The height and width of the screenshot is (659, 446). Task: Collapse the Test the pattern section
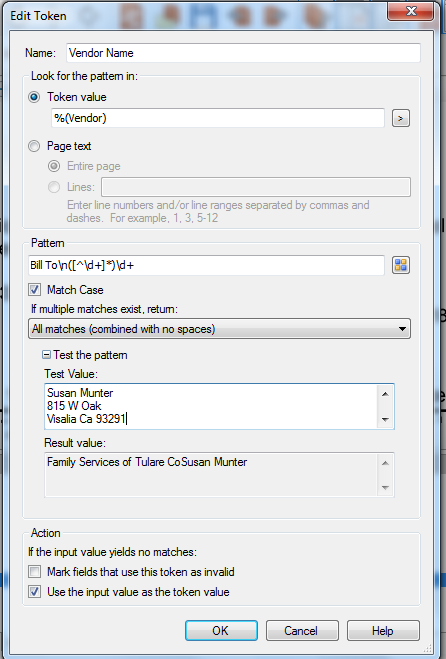coord(47,355)
